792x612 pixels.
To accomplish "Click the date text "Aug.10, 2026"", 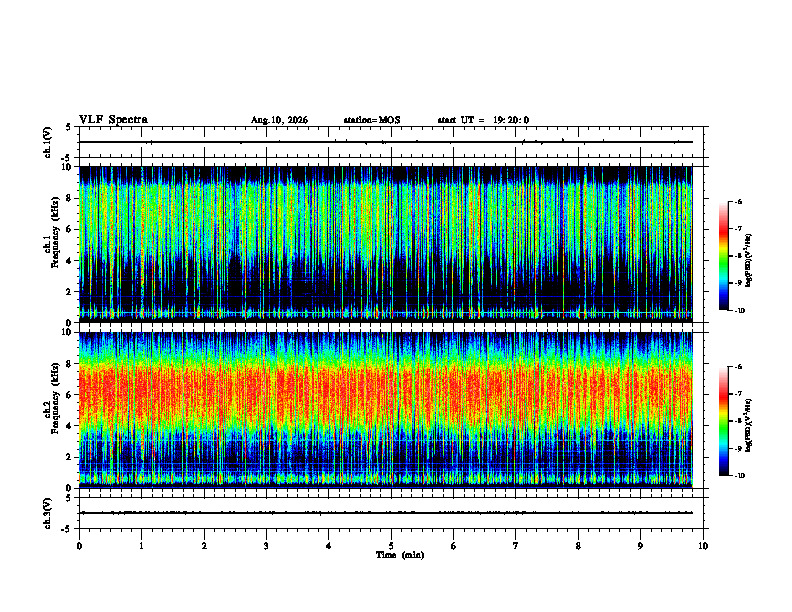I will point(279,120).
